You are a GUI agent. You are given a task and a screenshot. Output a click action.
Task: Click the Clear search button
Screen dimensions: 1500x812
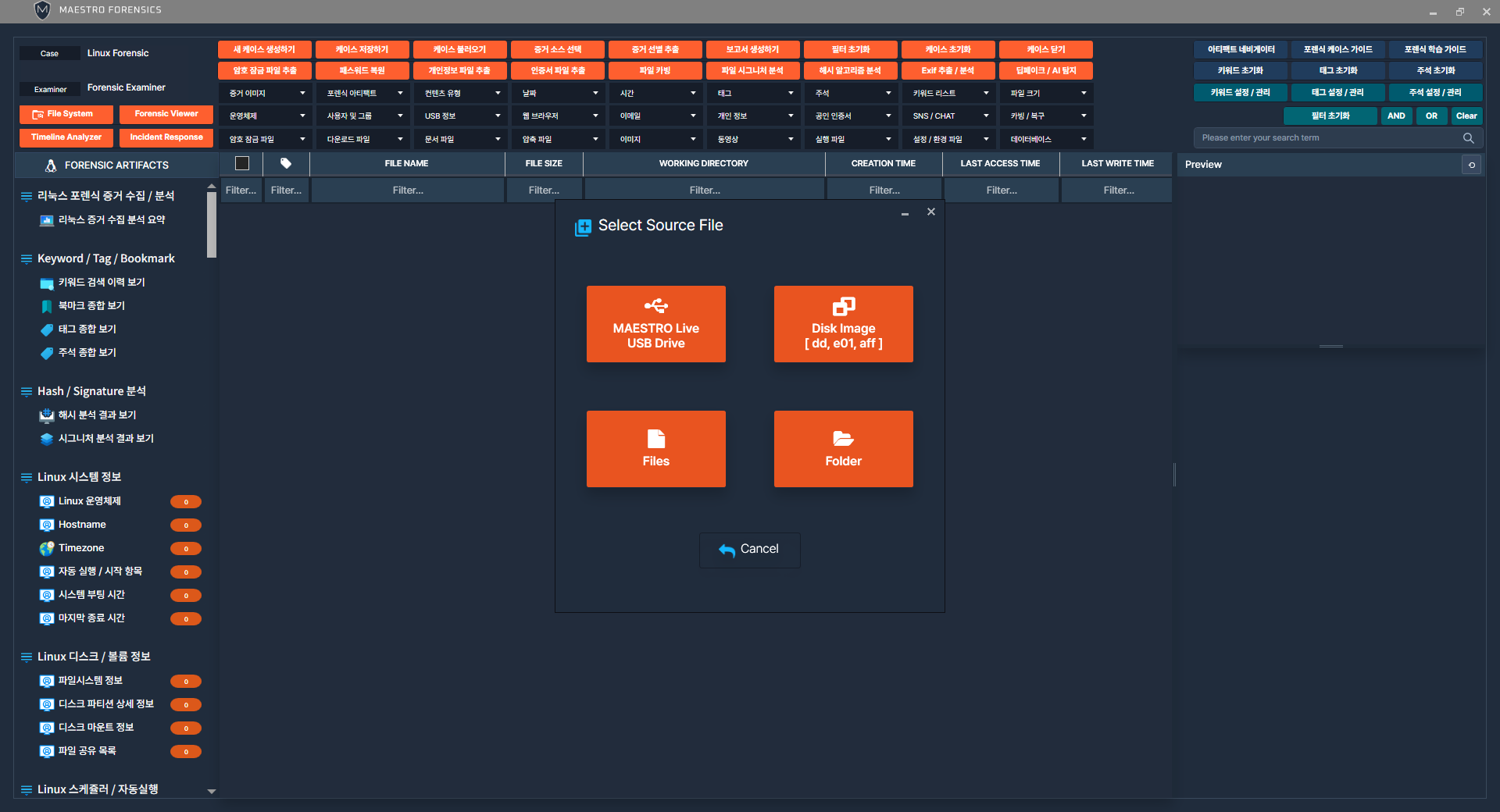[x=1466, y=116]
